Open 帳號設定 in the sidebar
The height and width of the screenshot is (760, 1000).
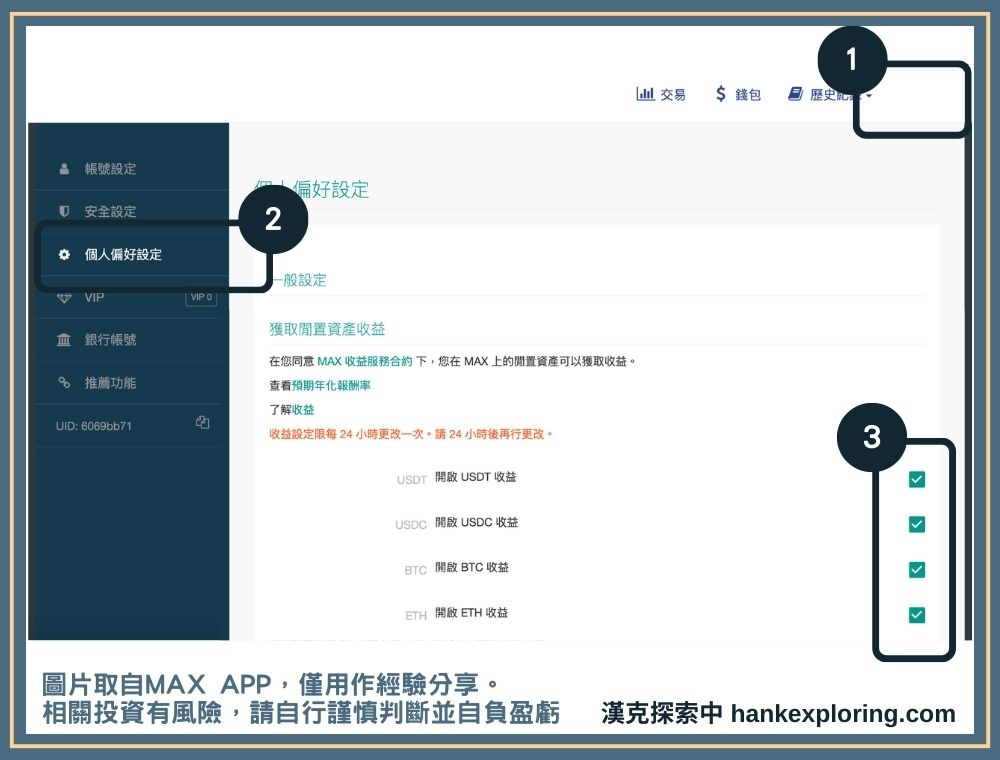tap(110, 169)
